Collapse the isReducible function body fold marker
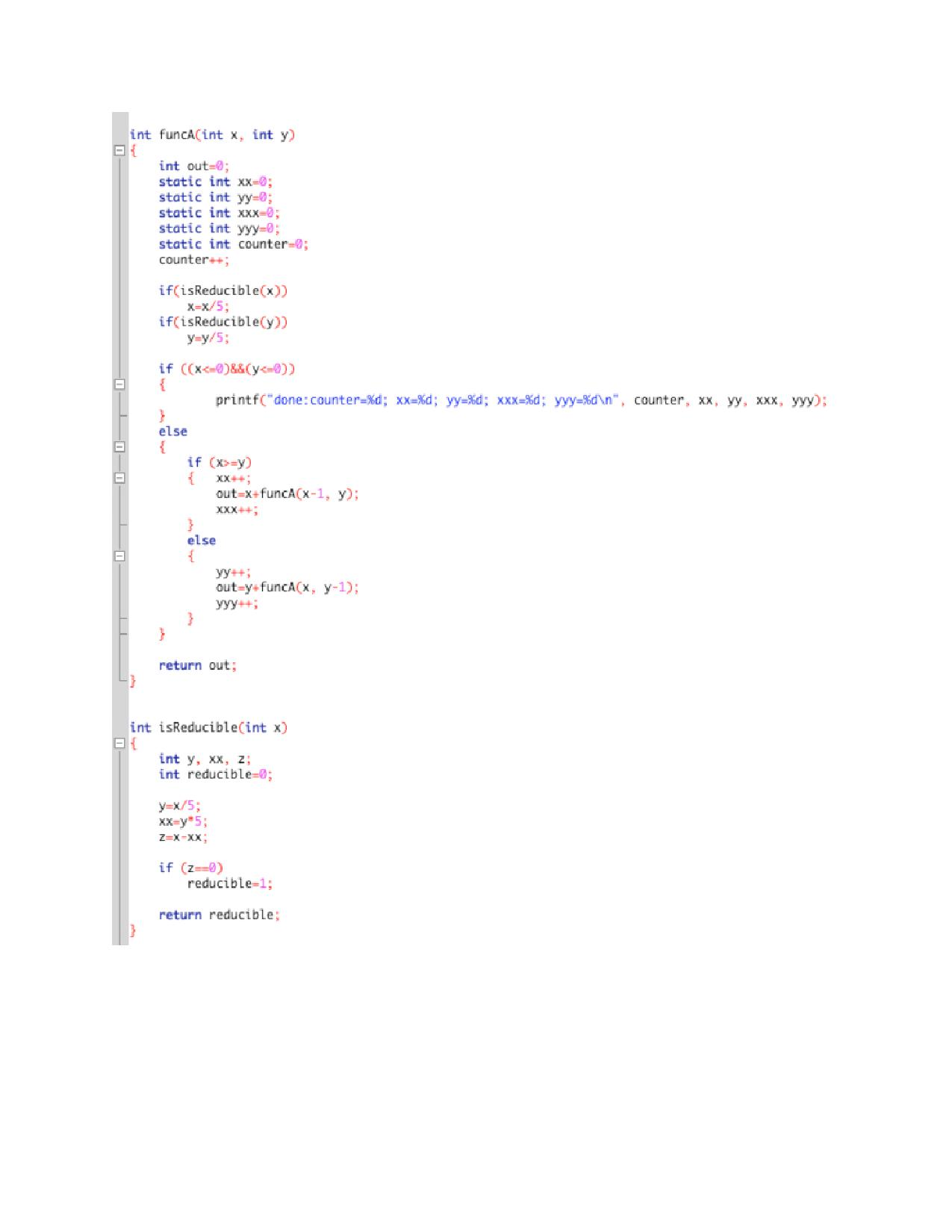The width and height of the screenshot is (952, 1232). click(119, 744)
